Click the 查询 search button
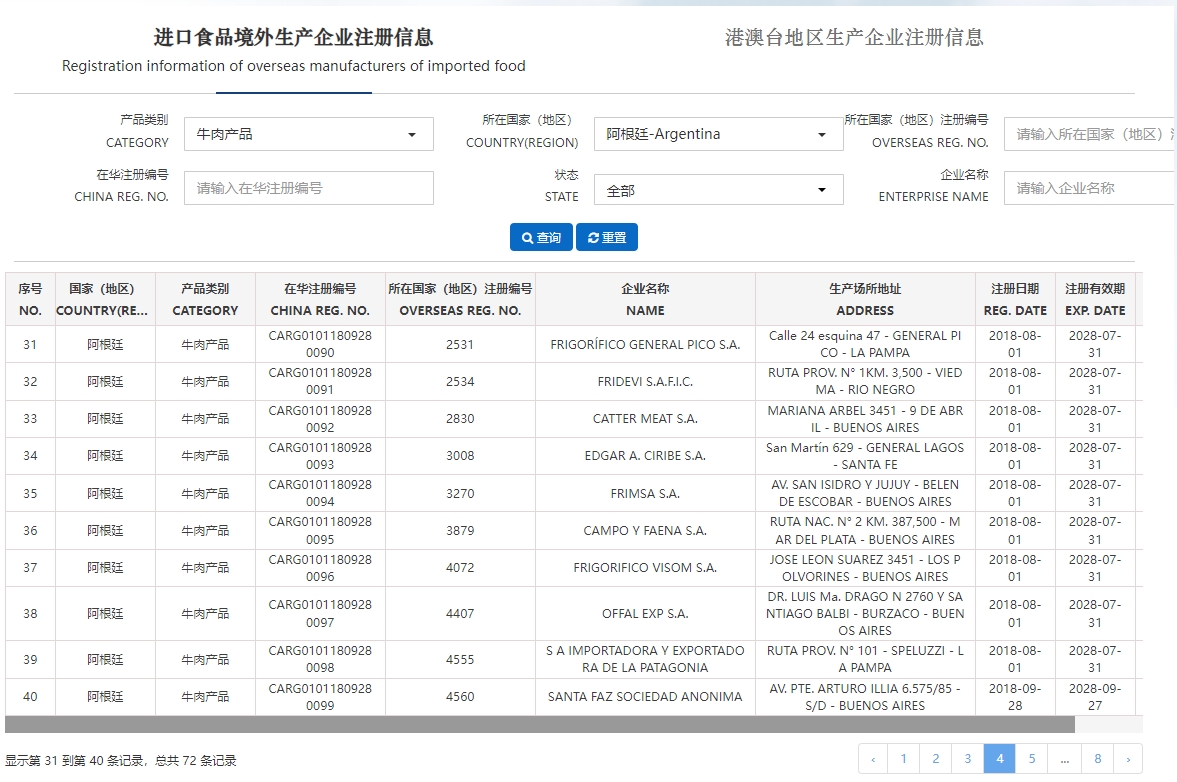The width and height of the screenshot is (1177, 782). click(x=541, y=237)
